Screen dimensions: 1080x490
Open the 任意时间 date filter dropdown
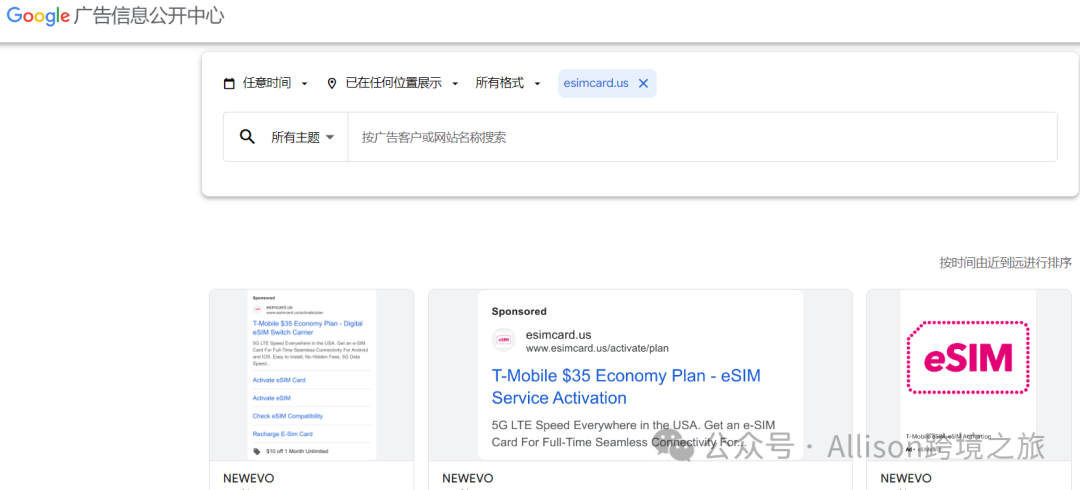click(266, 83)
